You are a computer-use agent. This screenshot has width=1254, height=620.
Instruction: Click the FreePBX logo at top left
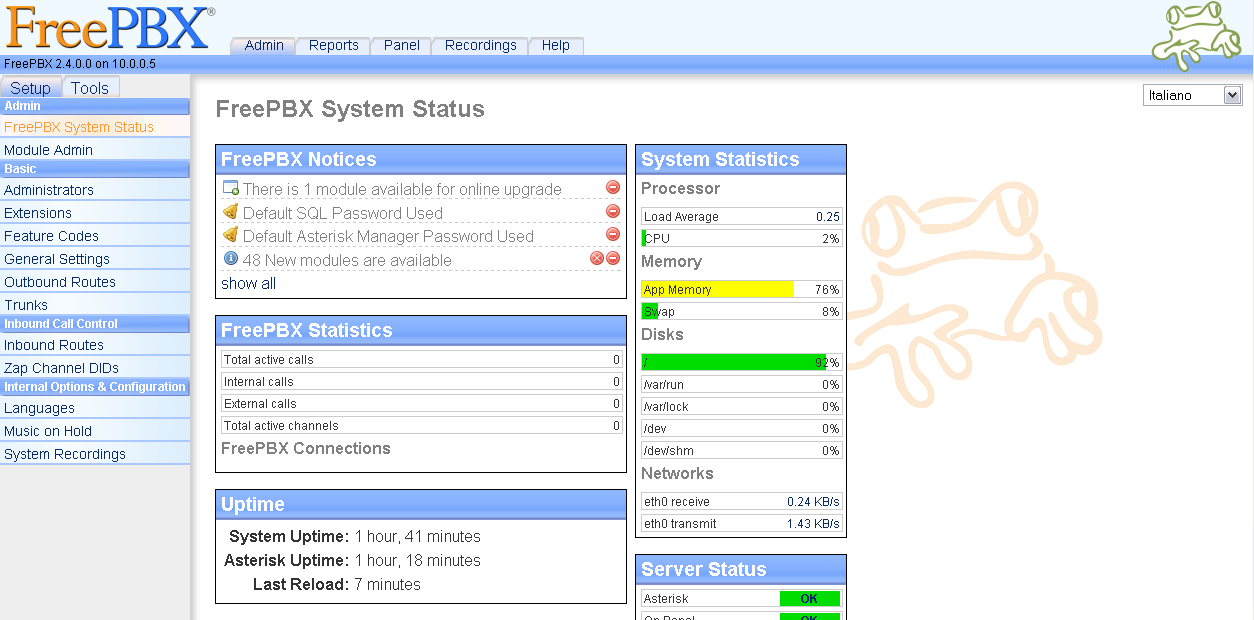tap(110, 28)
